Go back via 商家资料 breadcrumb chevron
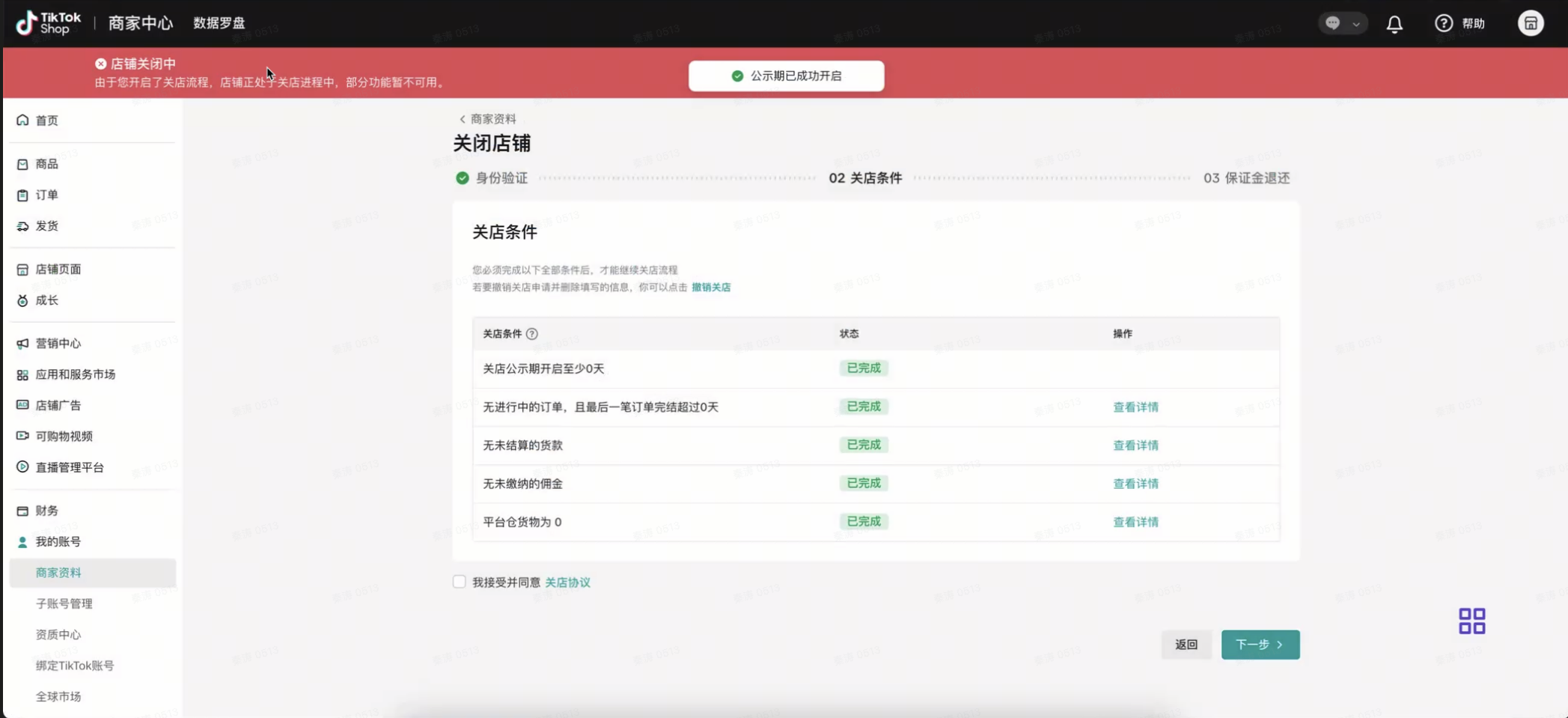The height and width of the screenshot is (718, 1568). (x=463, y=119)
